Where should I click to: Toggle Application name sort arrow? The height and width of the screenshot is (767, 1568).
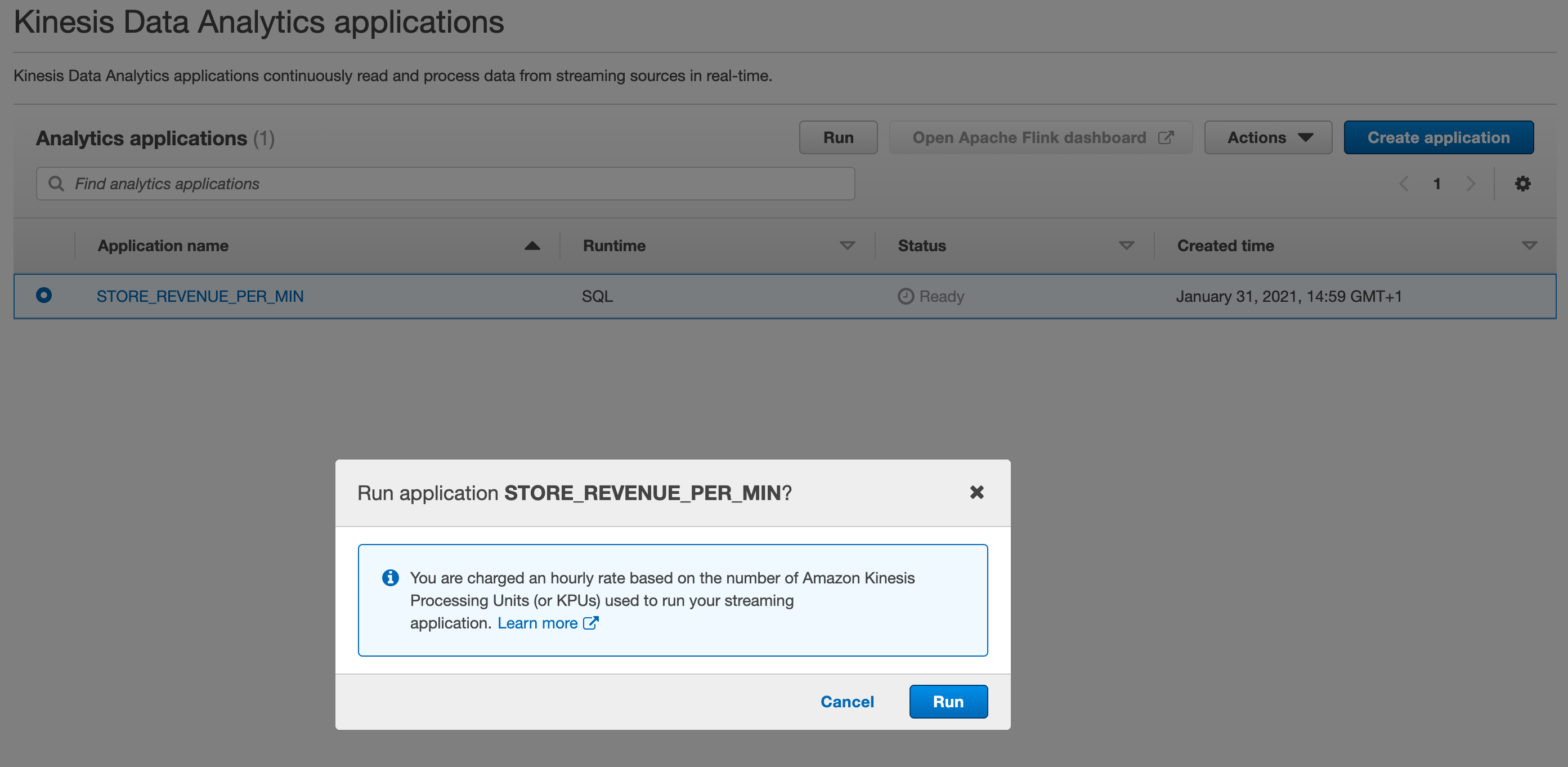[532, 246]
